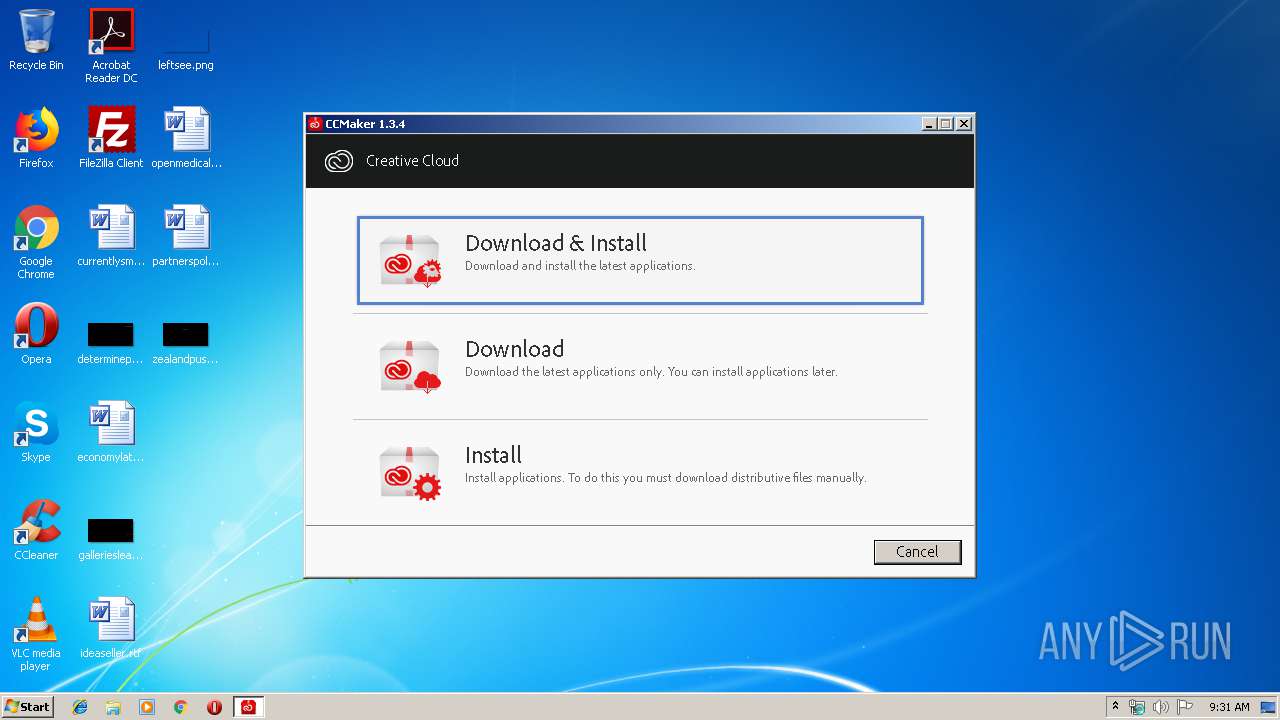This screenshot has height=720, width=1280.
Task: Choose the Download only option
Action: pyautogui.click(x=640, y=366)
